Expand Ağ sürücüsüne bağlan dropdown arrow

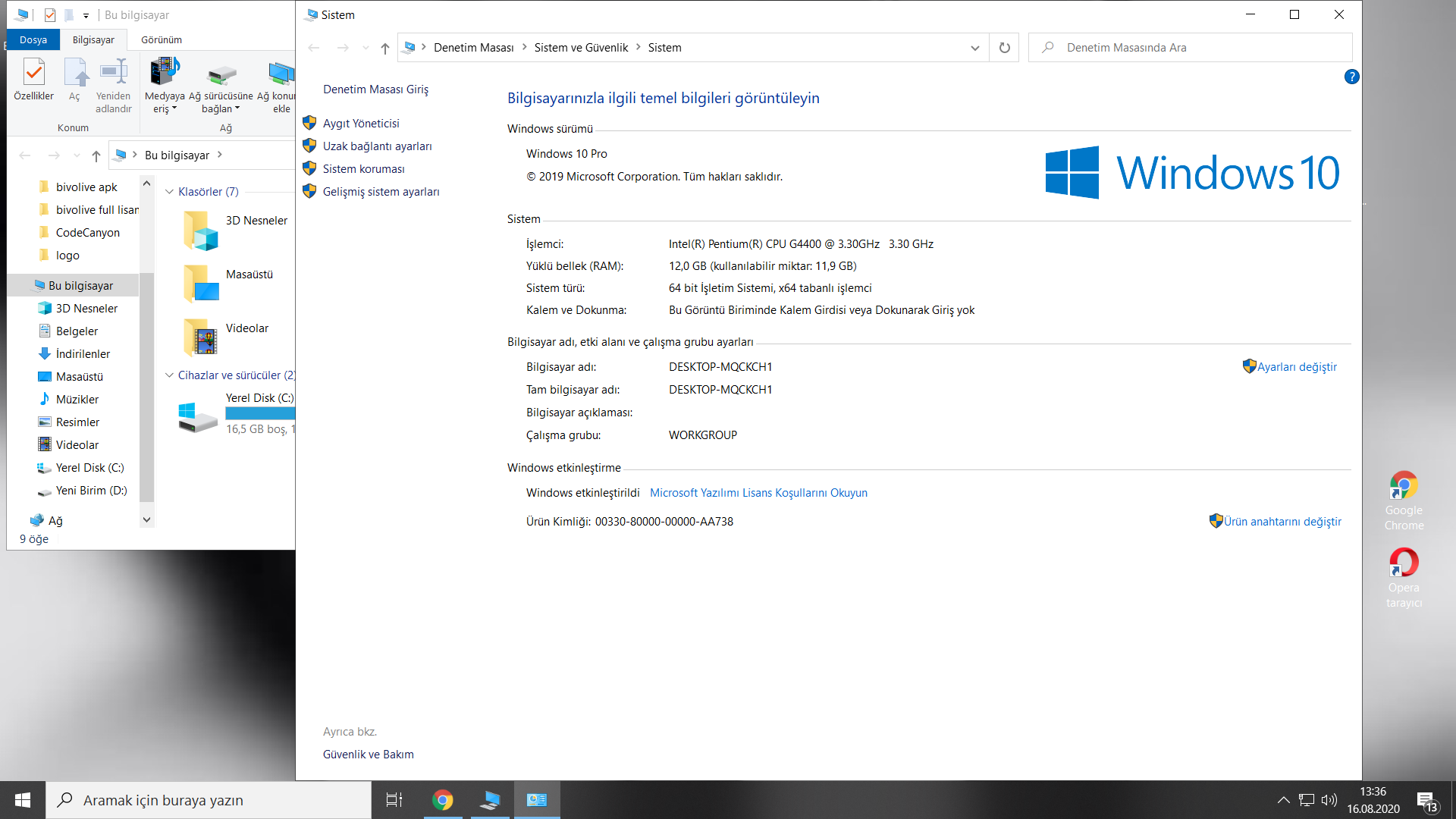click(x=237, y=108)
